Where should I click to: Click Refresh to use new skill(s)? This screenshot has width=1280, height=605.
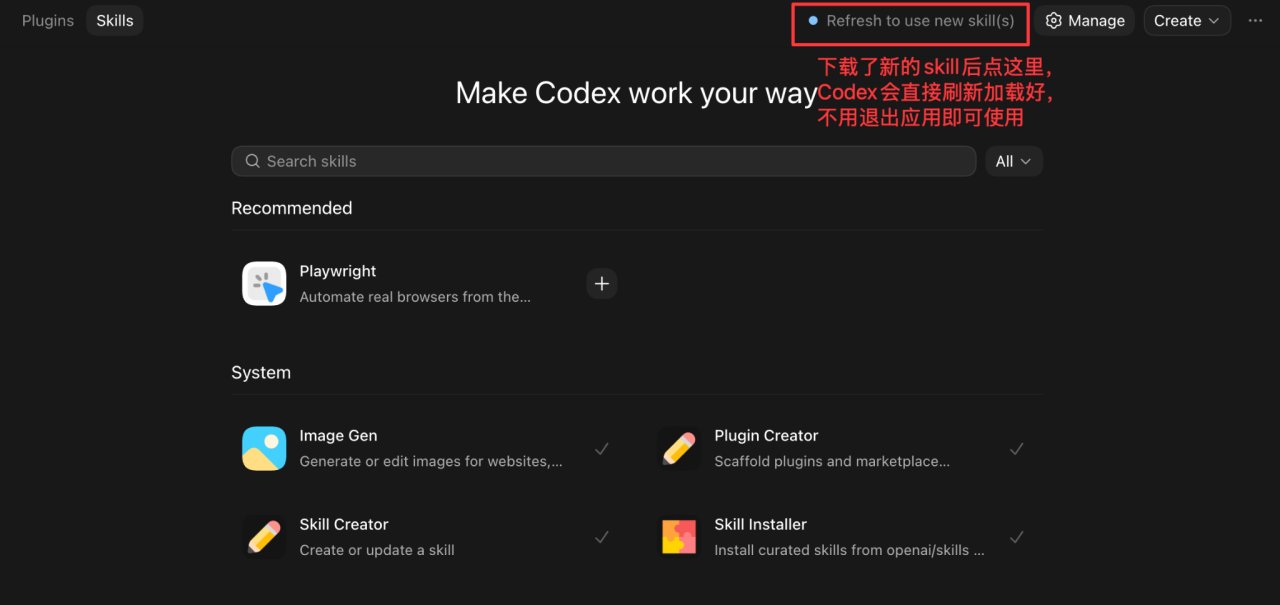tap(911, 21)
